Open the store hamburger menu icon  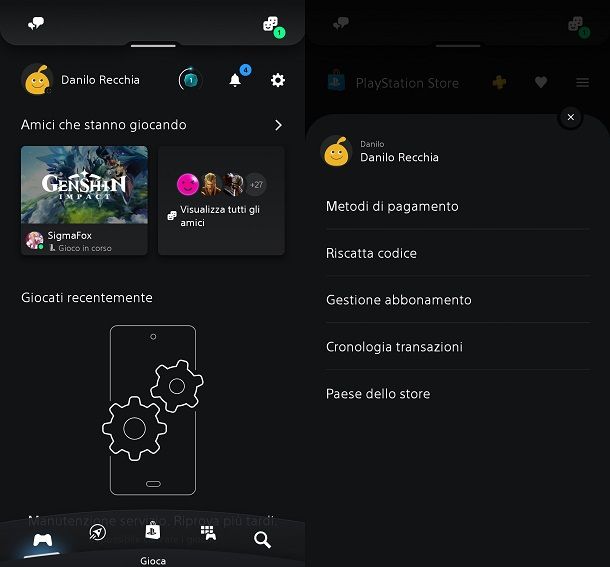(x=582, y=83)
